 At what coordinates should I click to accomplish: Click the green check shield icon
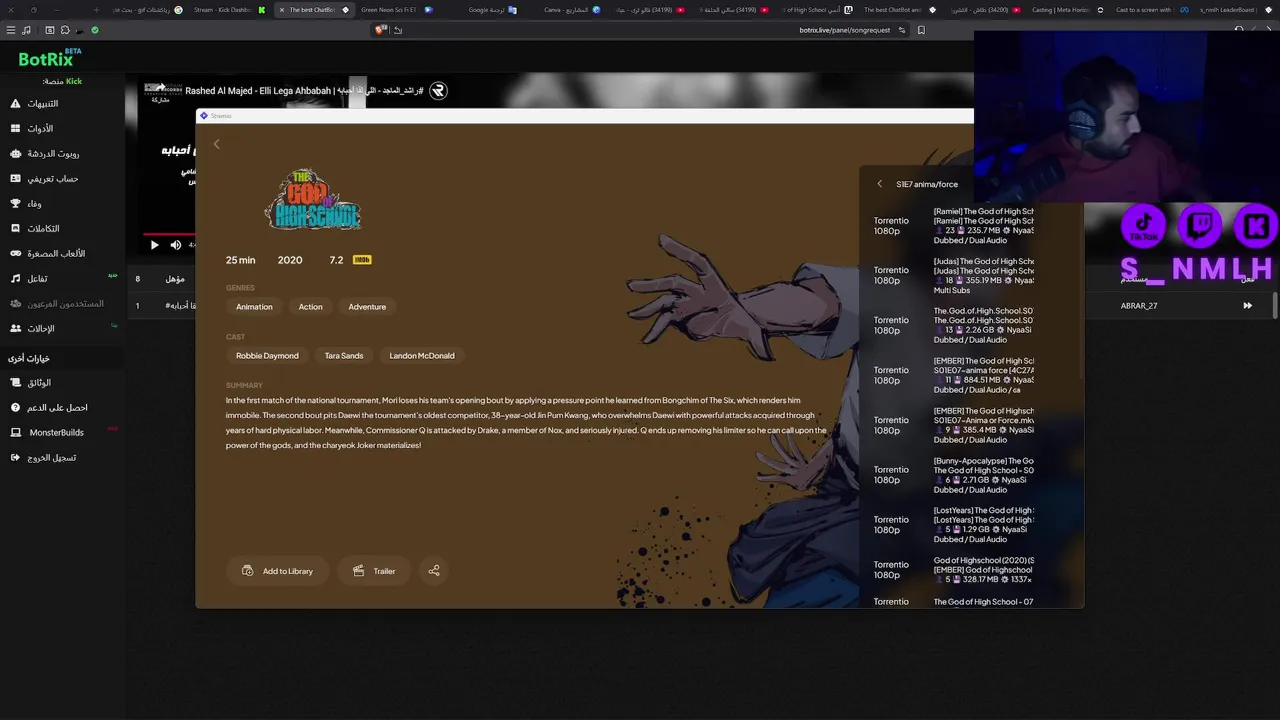(x=95, y=30)
